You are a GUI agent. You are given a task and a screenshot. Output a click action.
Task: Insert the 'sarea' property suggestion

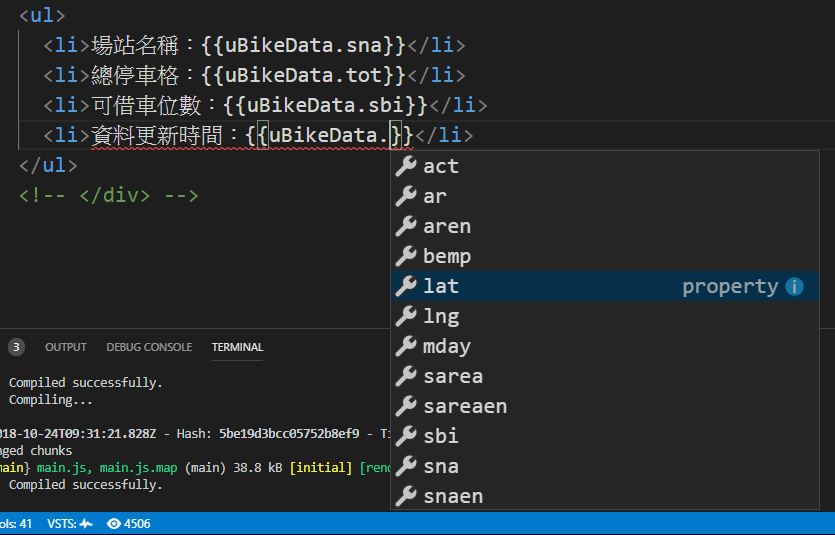[604, 376]
